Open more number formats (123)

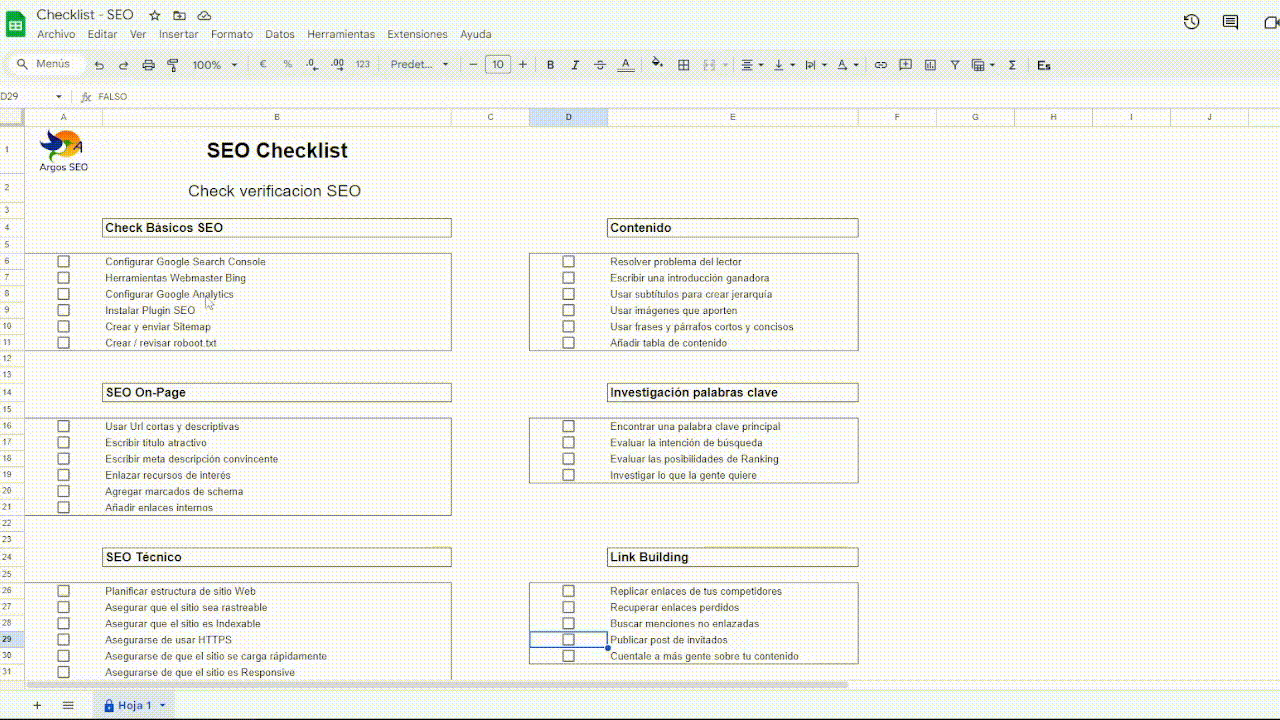tap(362, 64)
